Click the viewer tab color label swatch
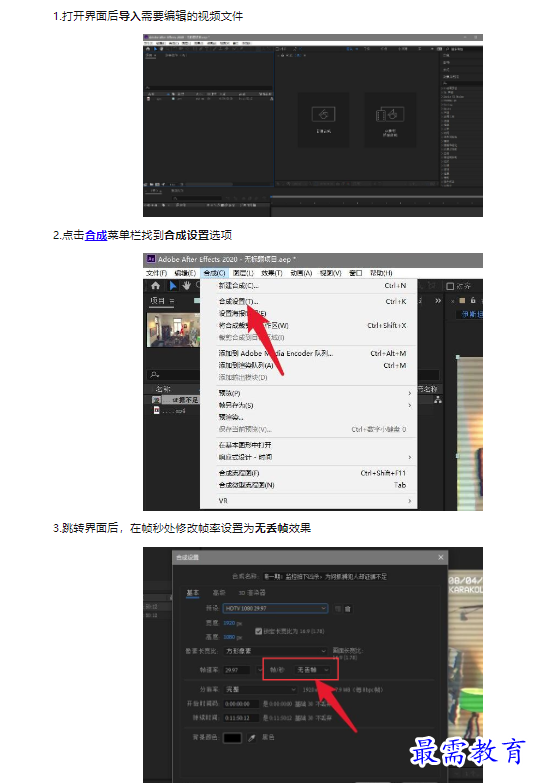 (462, 301)
